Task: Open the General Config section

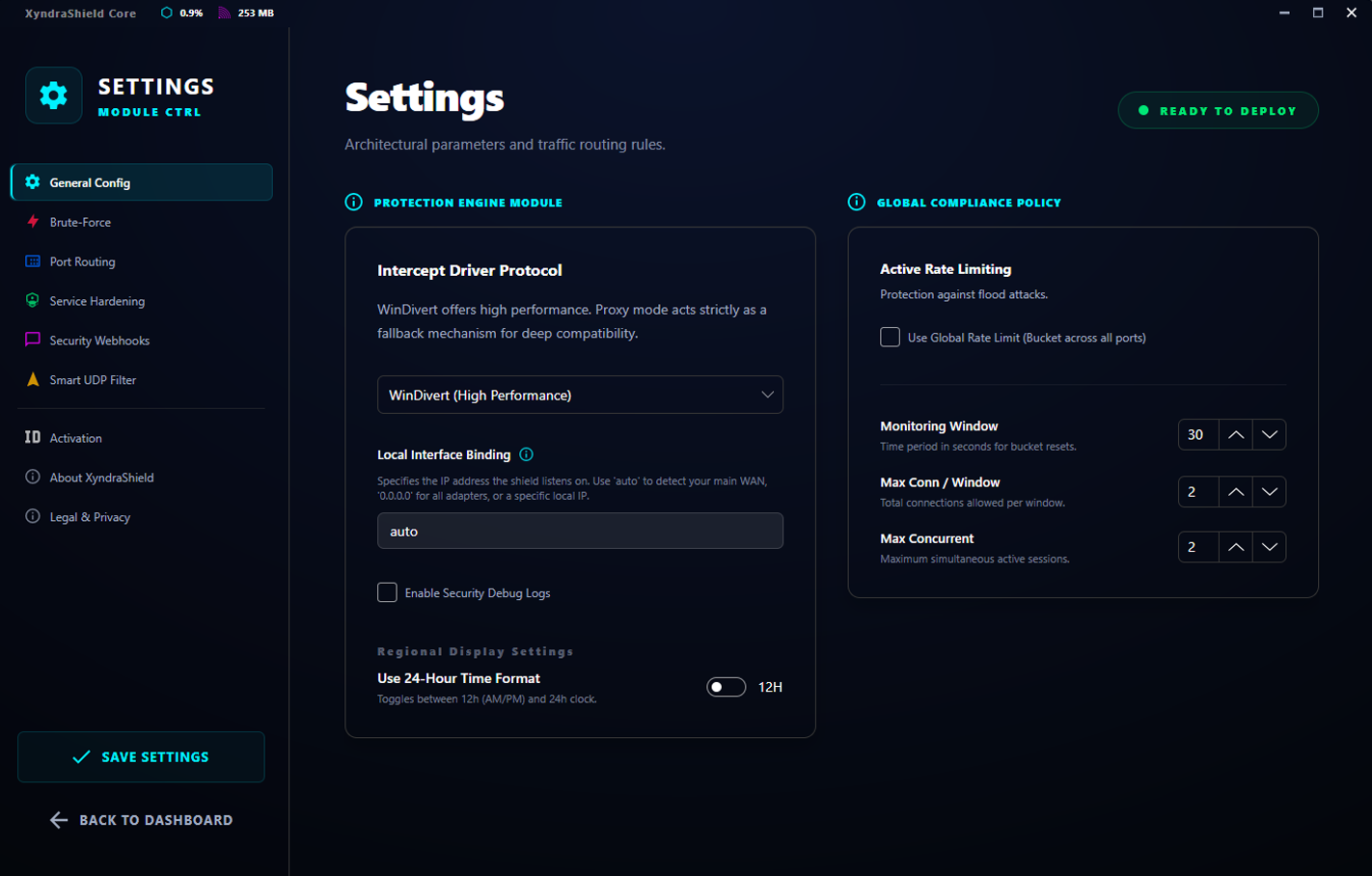Action: click(142, 182)
